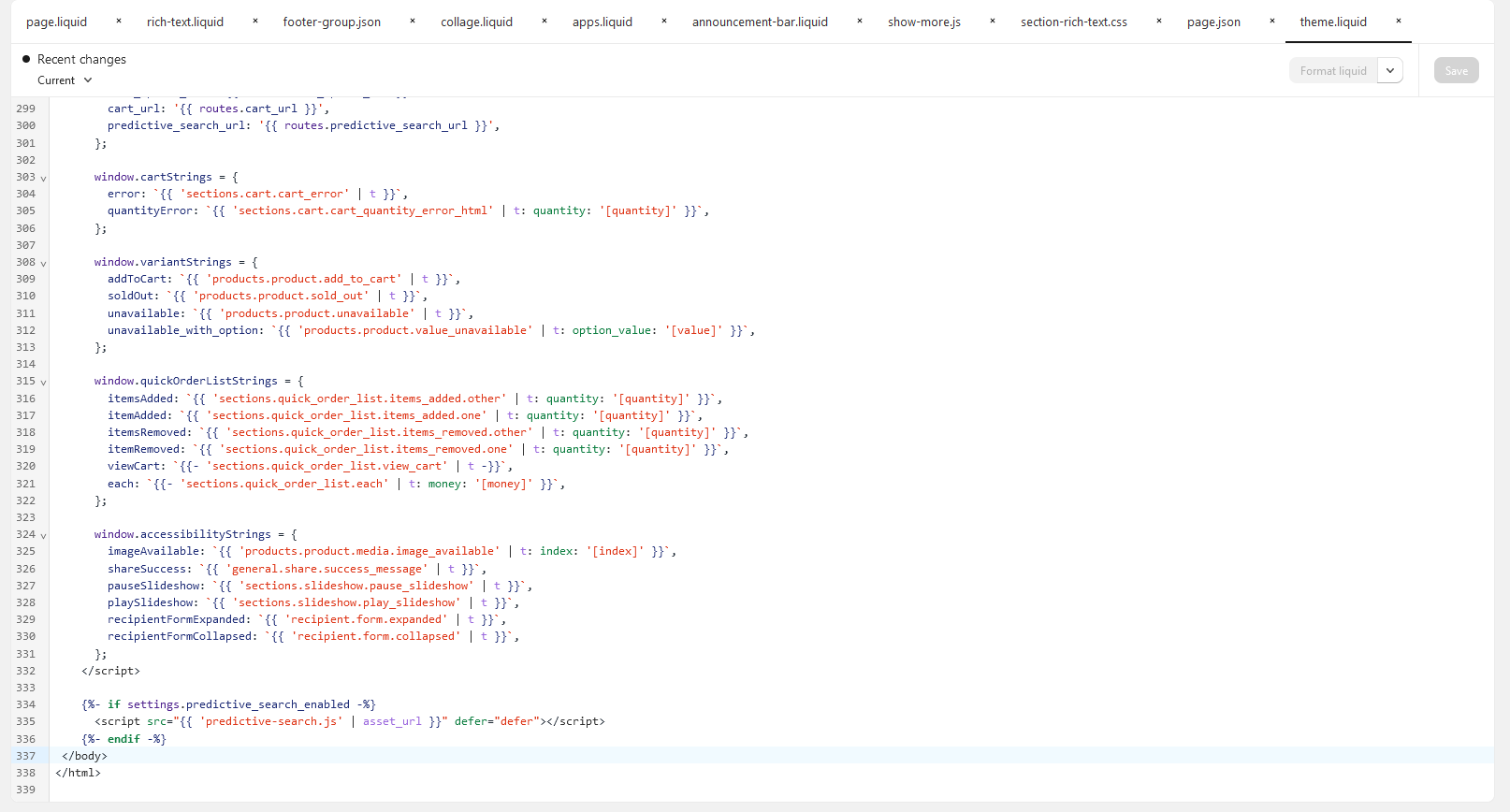Click line number 337 in the gutter
The image size is (1510, 812).
[25, 756]
